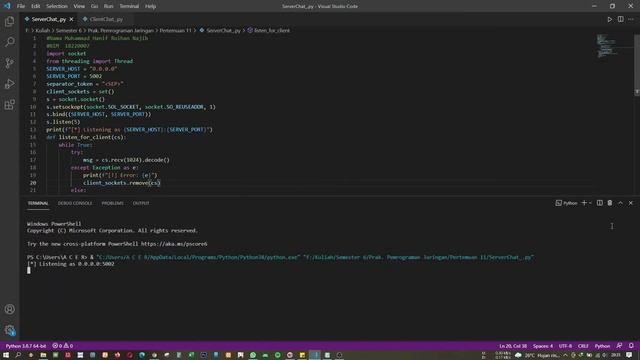Click Prak. Pemrograman Jaringan breadcrumb
640x360 pixels.
click(121, 31)
